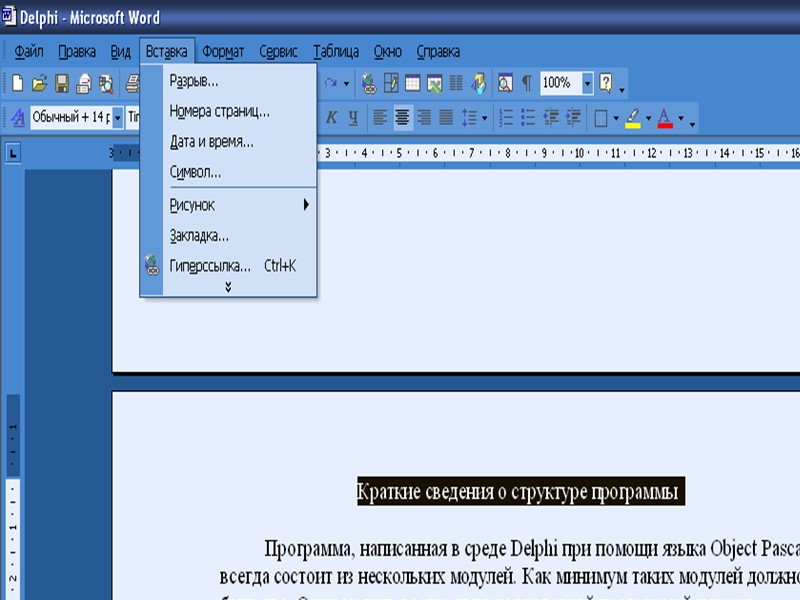Apply red font color

(x=665, y=118)
